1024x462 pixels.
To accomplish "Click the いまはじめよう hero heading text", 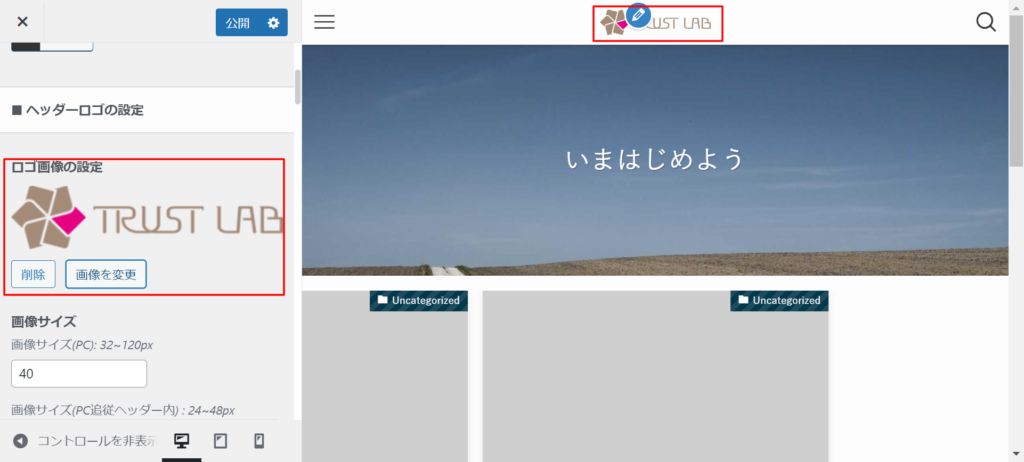I will click(656, 159).
